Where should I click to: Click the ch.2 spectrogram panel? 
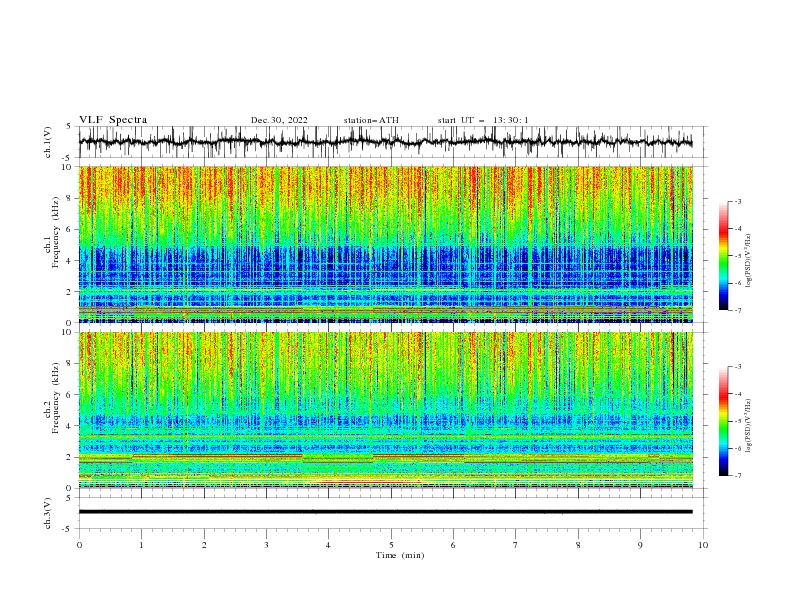[385, 410]
